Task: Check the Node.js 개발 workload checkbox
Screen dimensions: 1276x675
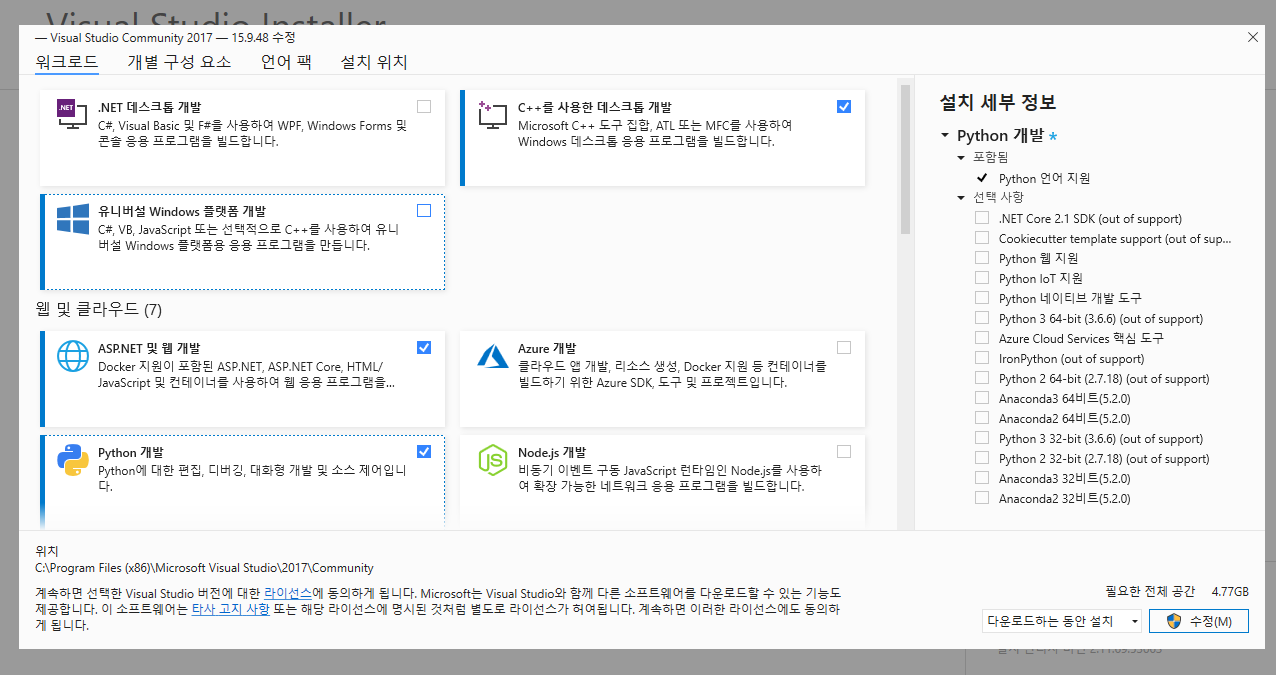Action: click(x=844, y=451)
